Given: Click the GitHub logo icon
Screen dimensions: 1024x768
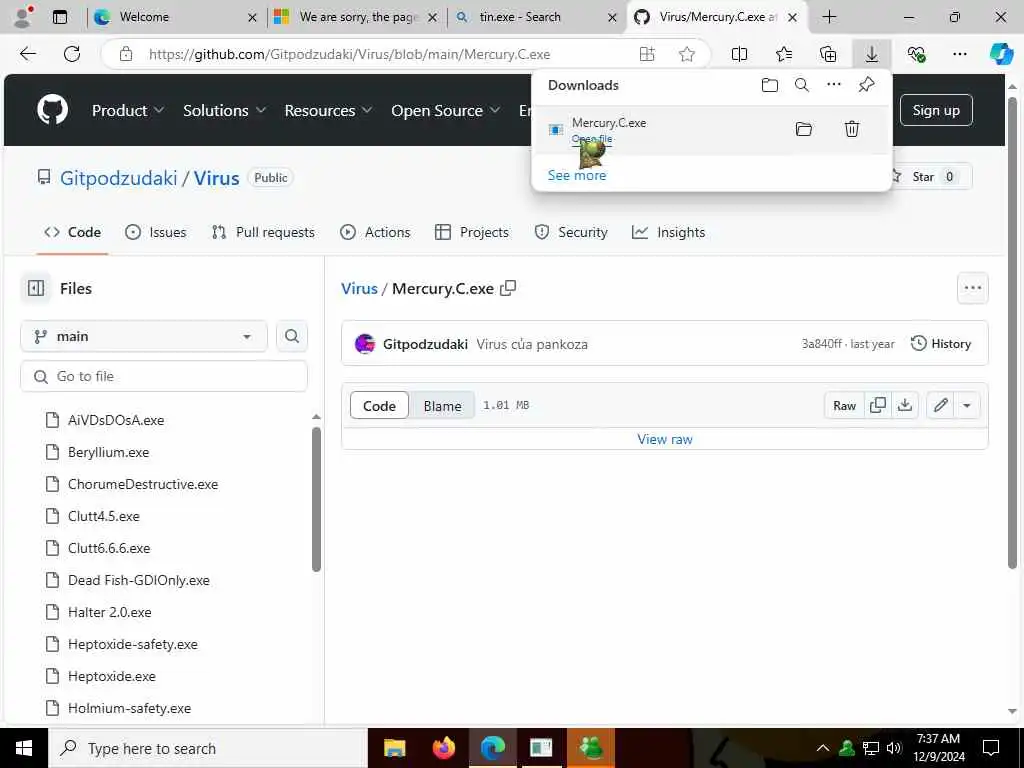Looking at the screenshot, I should tap(52, 110).
